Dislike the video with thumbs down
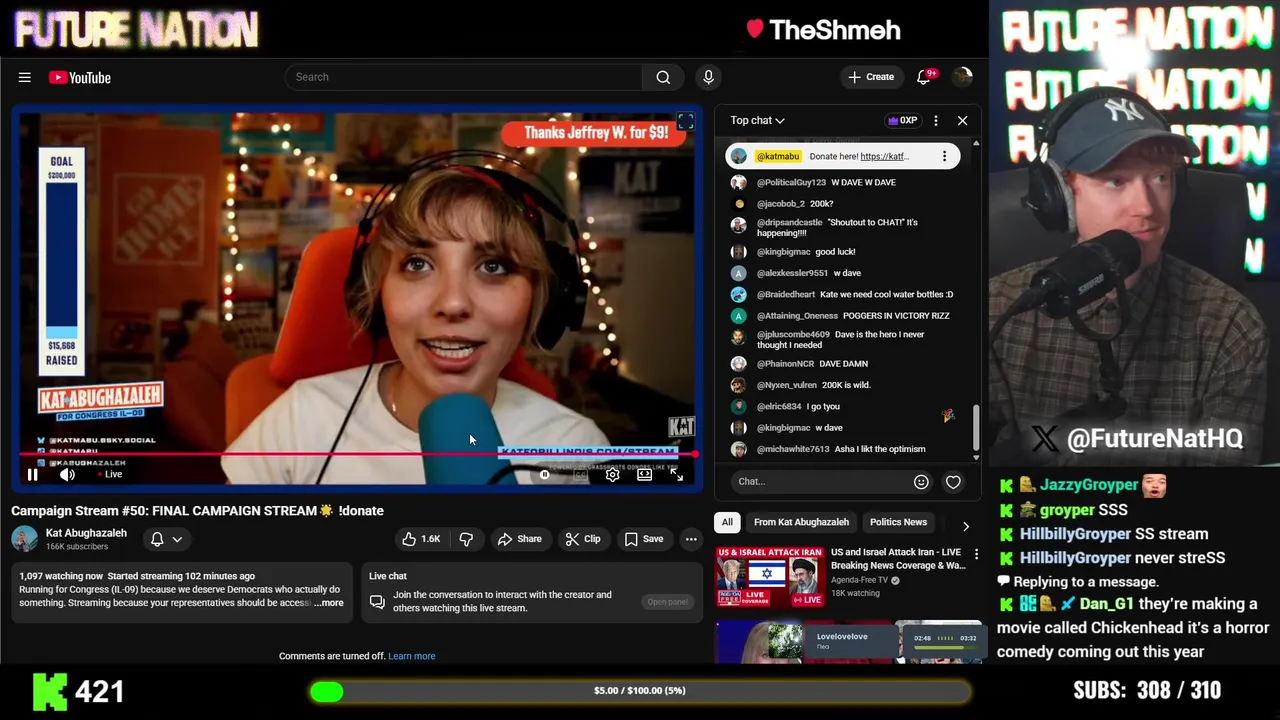Viewport: 1280px width, 720px height. pyautogui.click(x=466, y=539)
